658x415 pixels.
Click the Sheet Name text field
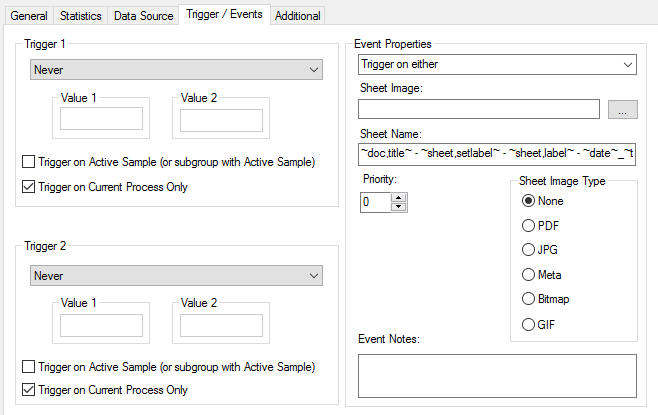[x=497, y=154]
